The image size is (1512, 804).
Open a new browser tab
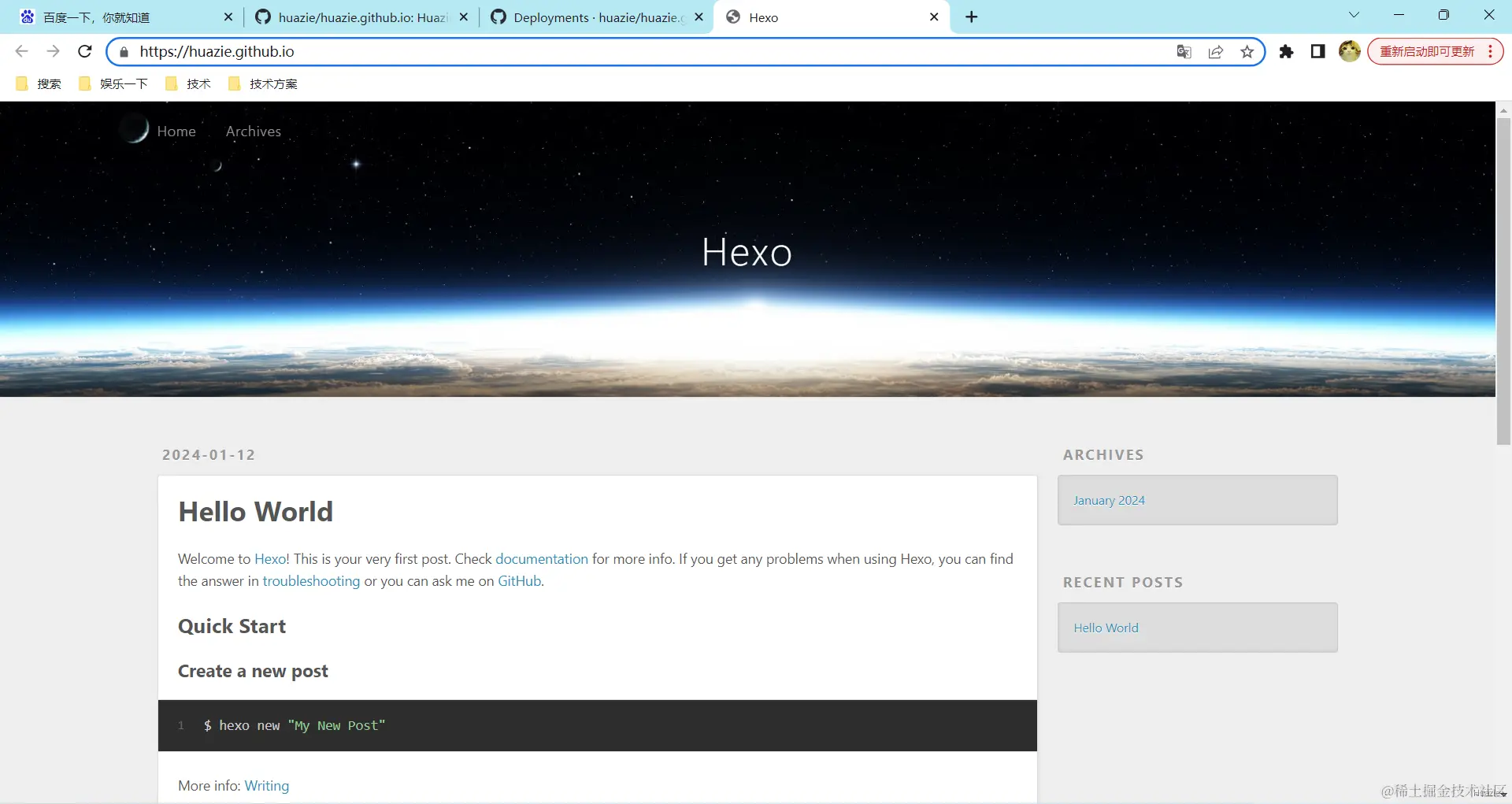[972, 17]
